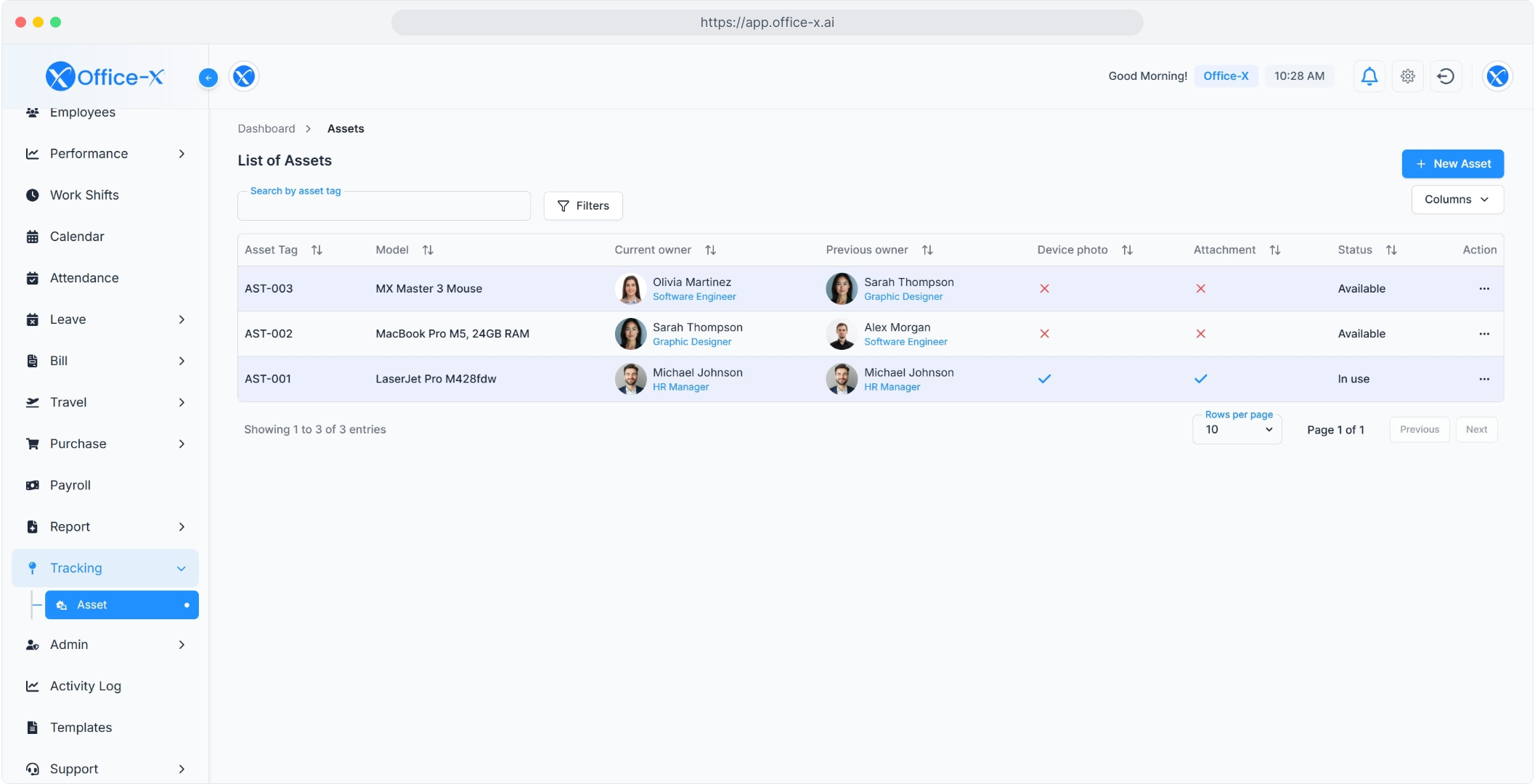
Task: Open Activity Log chart icon
Action: pos(32,686)
